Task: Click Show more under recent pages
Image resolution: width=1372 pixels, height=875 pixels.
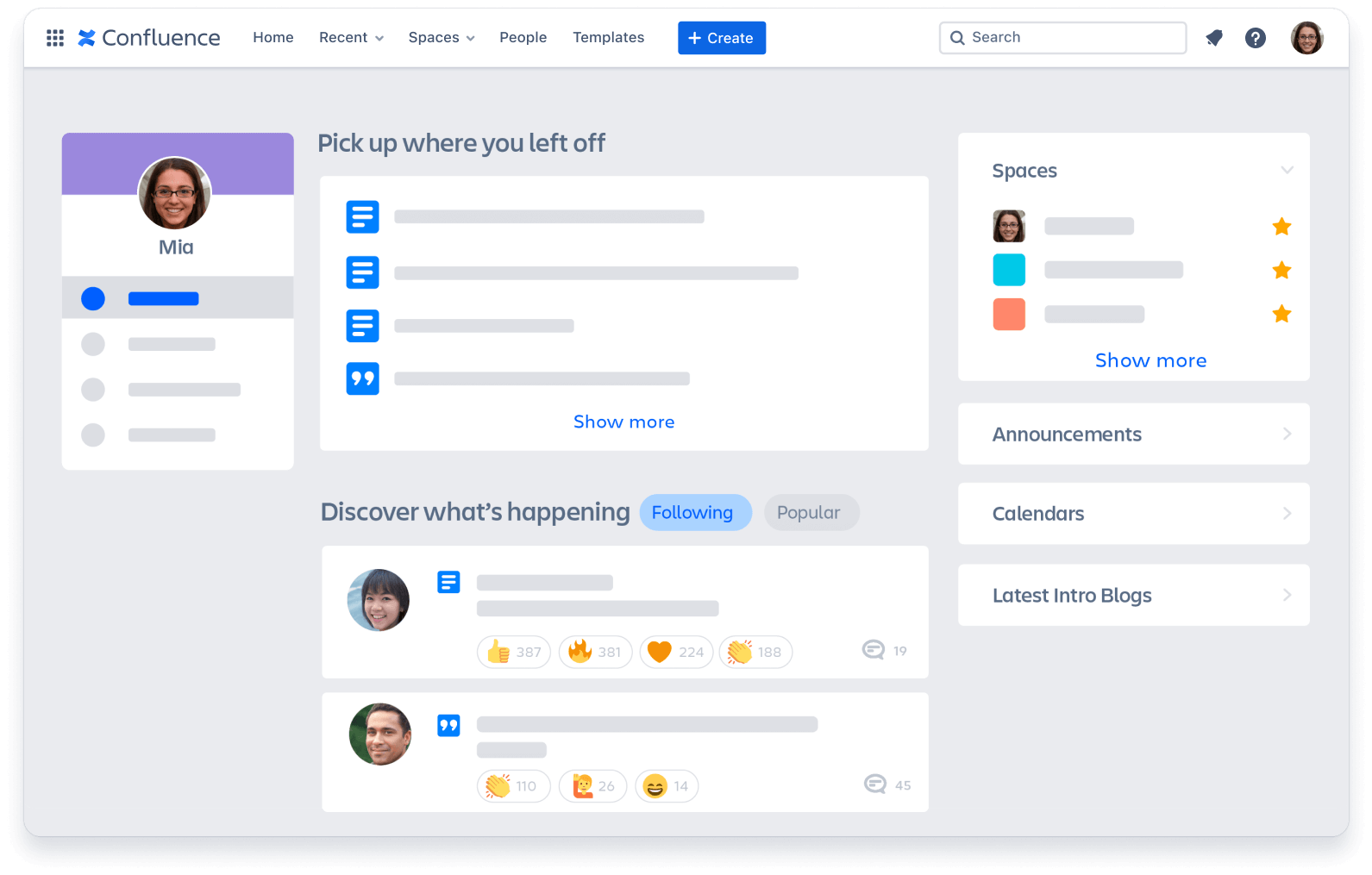Action: (623, 422)
